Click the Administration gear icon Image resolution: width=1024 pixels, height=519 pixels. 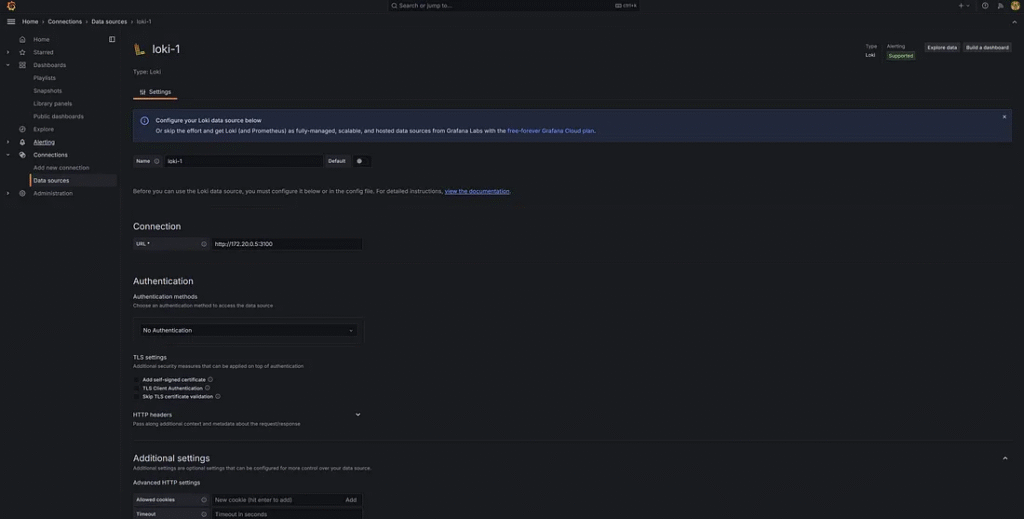point(22,193)
